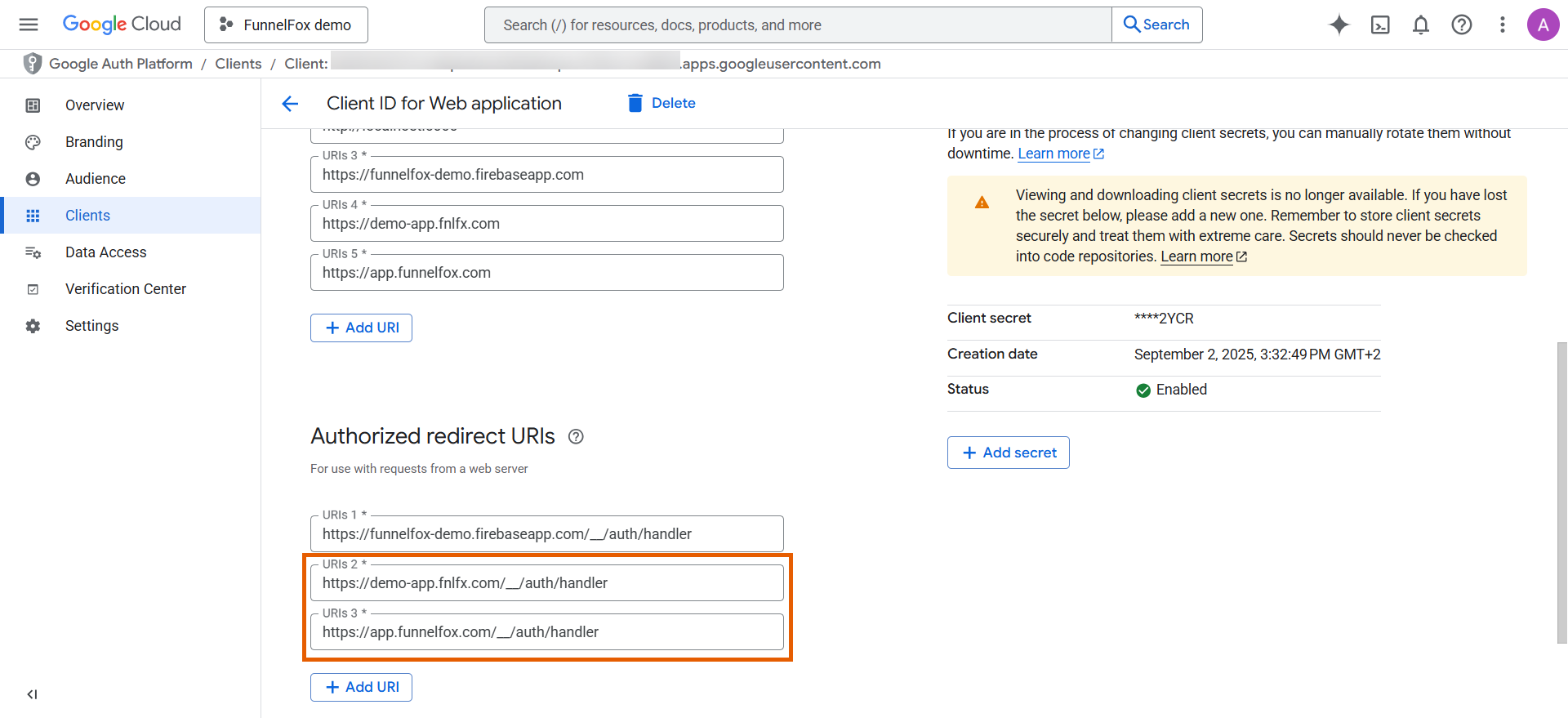Open Audience in the sidebar
1568x718 pixels.
tap(131, 178)
